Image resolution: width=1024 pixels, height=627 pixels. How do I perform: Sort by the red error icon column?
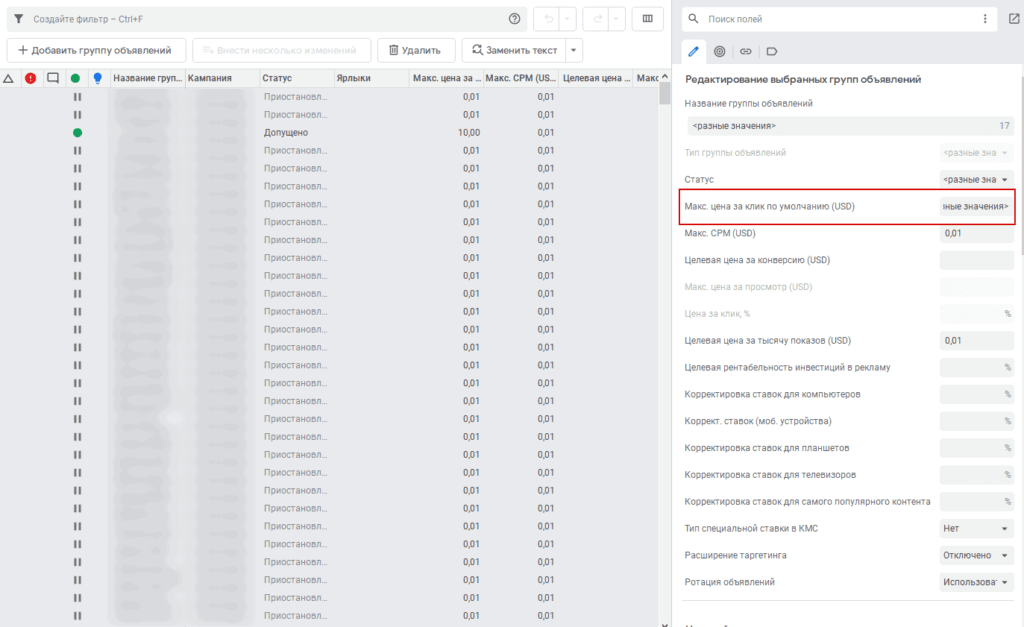[x=31, y=78]
